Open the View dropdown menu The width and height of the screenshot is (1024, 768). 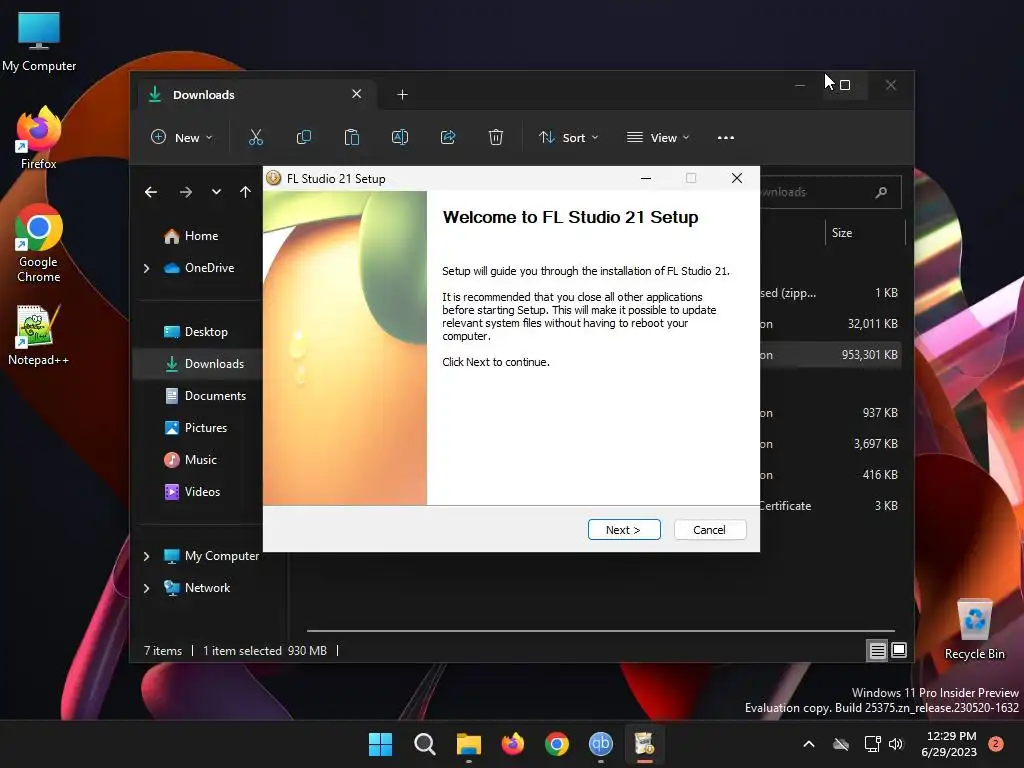[x=658, y=137]
